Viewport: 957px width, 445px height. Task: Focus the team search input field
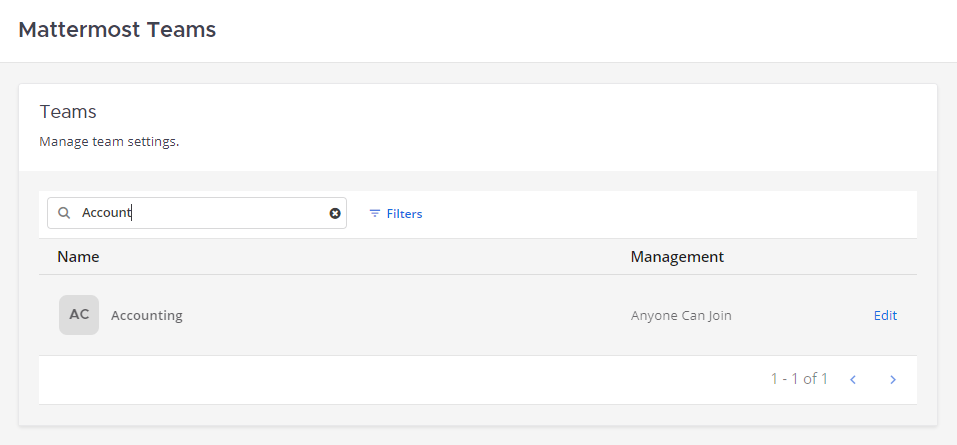(200, 213)
